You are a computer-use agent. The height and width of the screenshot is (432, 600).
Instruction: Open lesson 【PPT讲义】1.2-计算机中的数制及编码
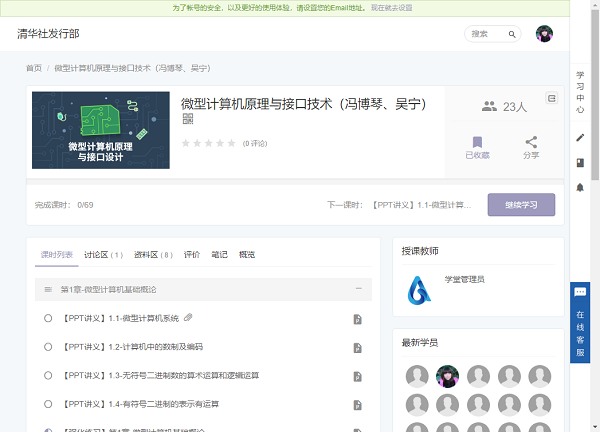coord(132,347)
